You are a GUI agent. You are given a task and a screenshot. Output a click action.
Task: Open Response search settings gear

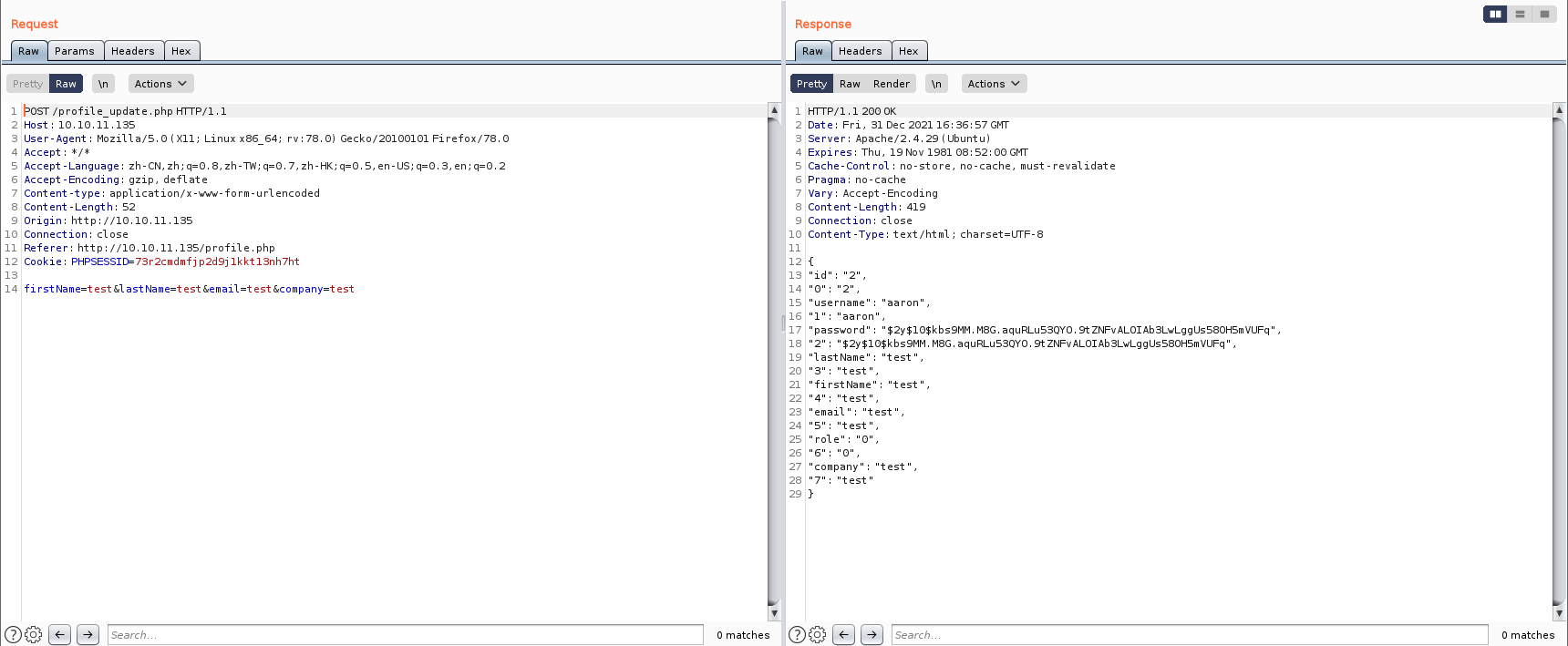818,635
